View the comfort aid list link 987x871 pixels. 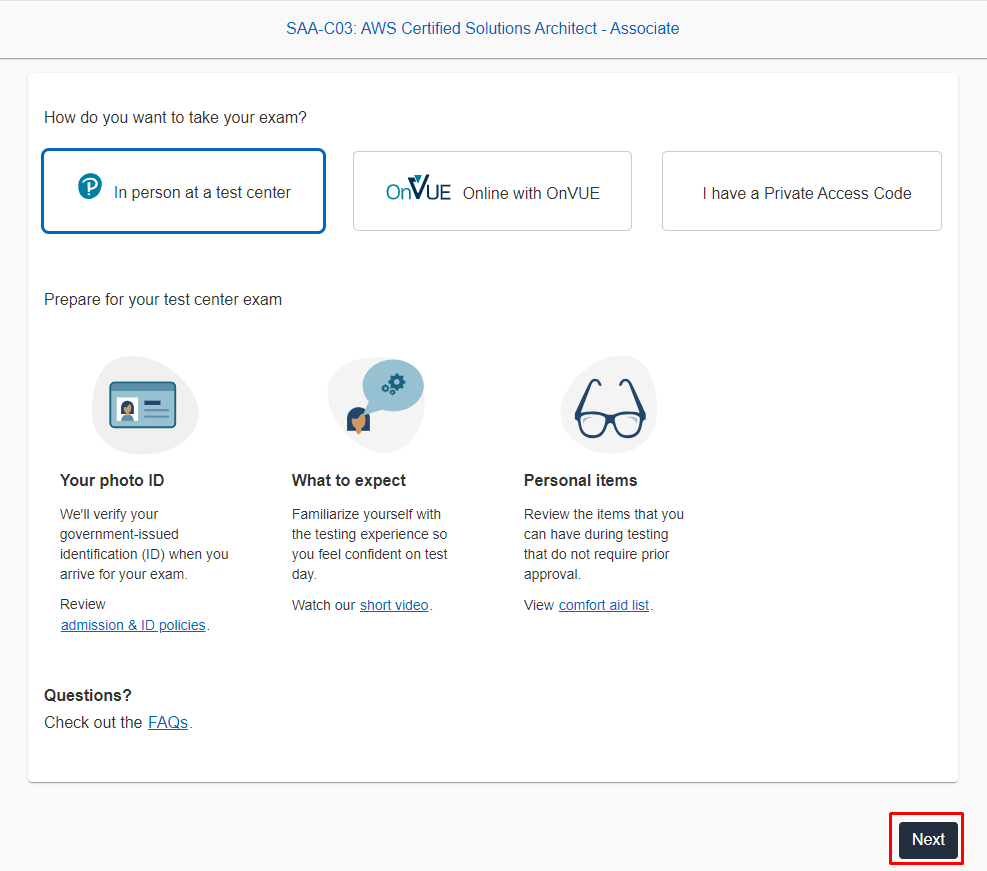[x=604, y=605]
